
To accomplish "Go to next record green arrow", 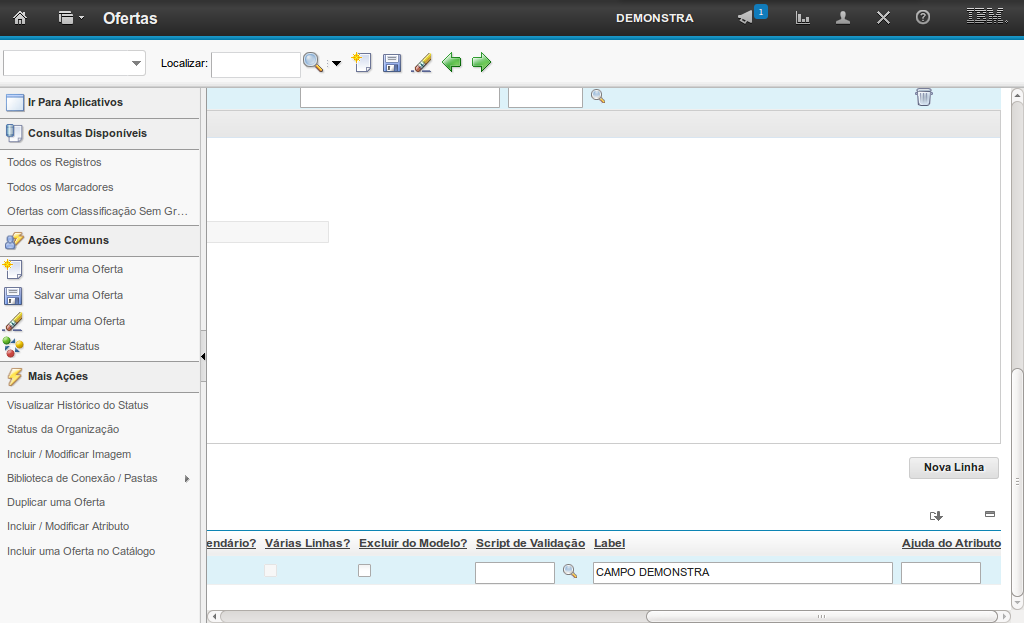I will pos(482,63).
